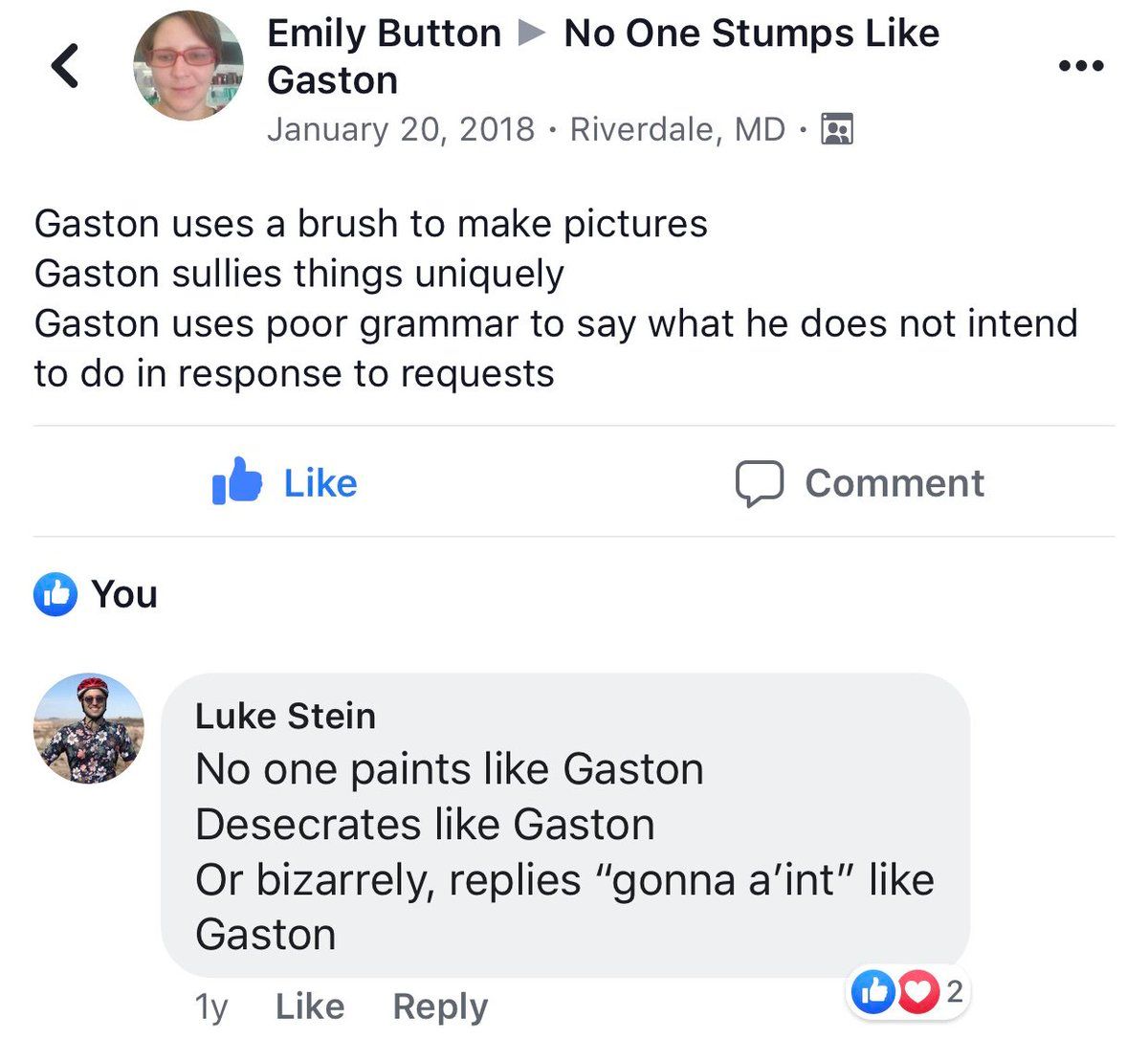Click the blue like badge beside "You"
This screenshot has height=1039, width=1148.
pos(55,594)
